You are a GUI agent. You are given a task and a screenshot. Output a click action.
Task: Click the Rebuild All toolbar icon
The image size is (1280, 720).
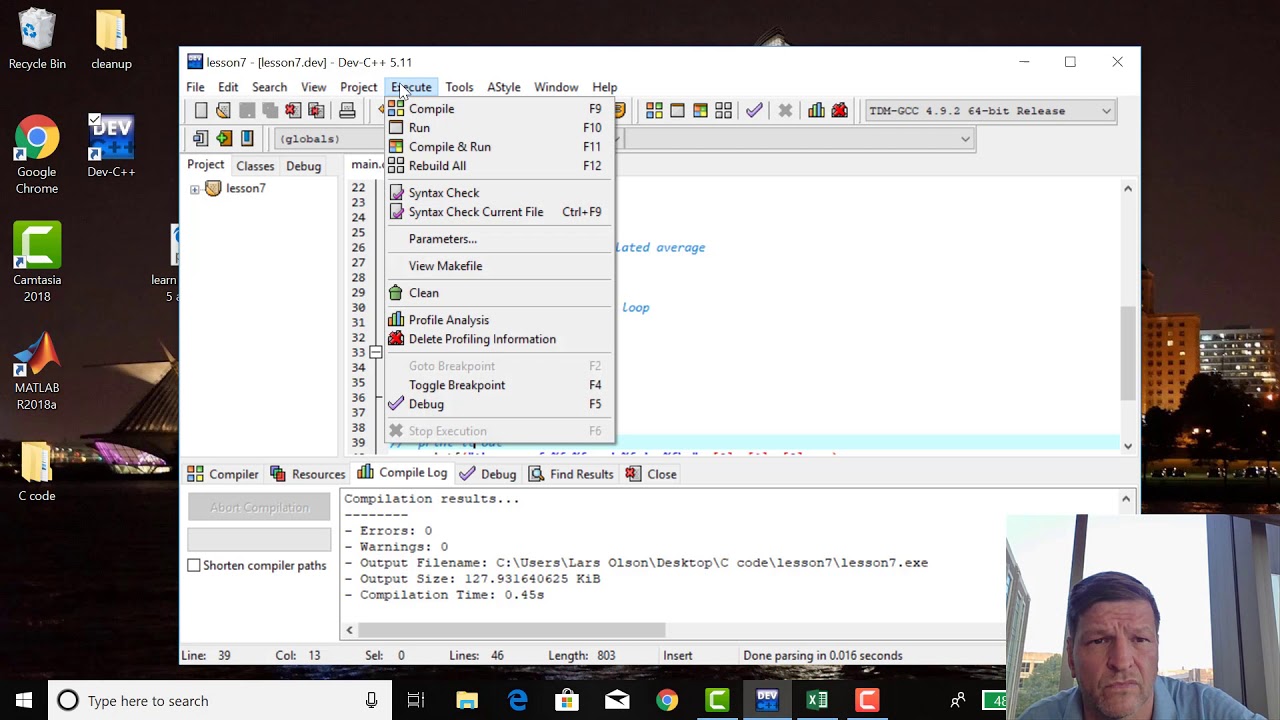click(723, 111)
